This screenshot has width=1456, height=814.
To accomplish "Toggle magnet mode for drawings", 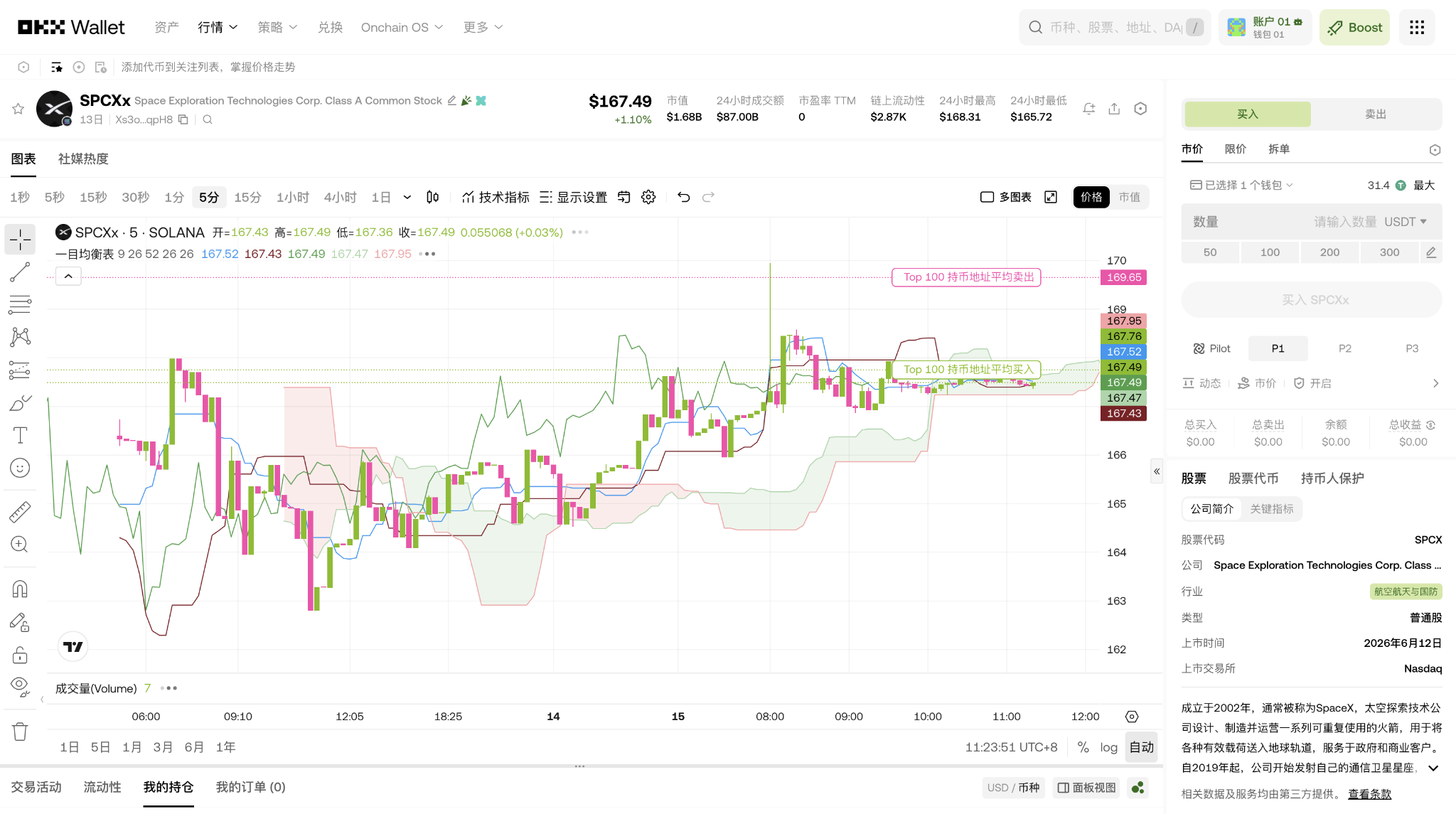I will pyautogui.click(x=20, y=589).
